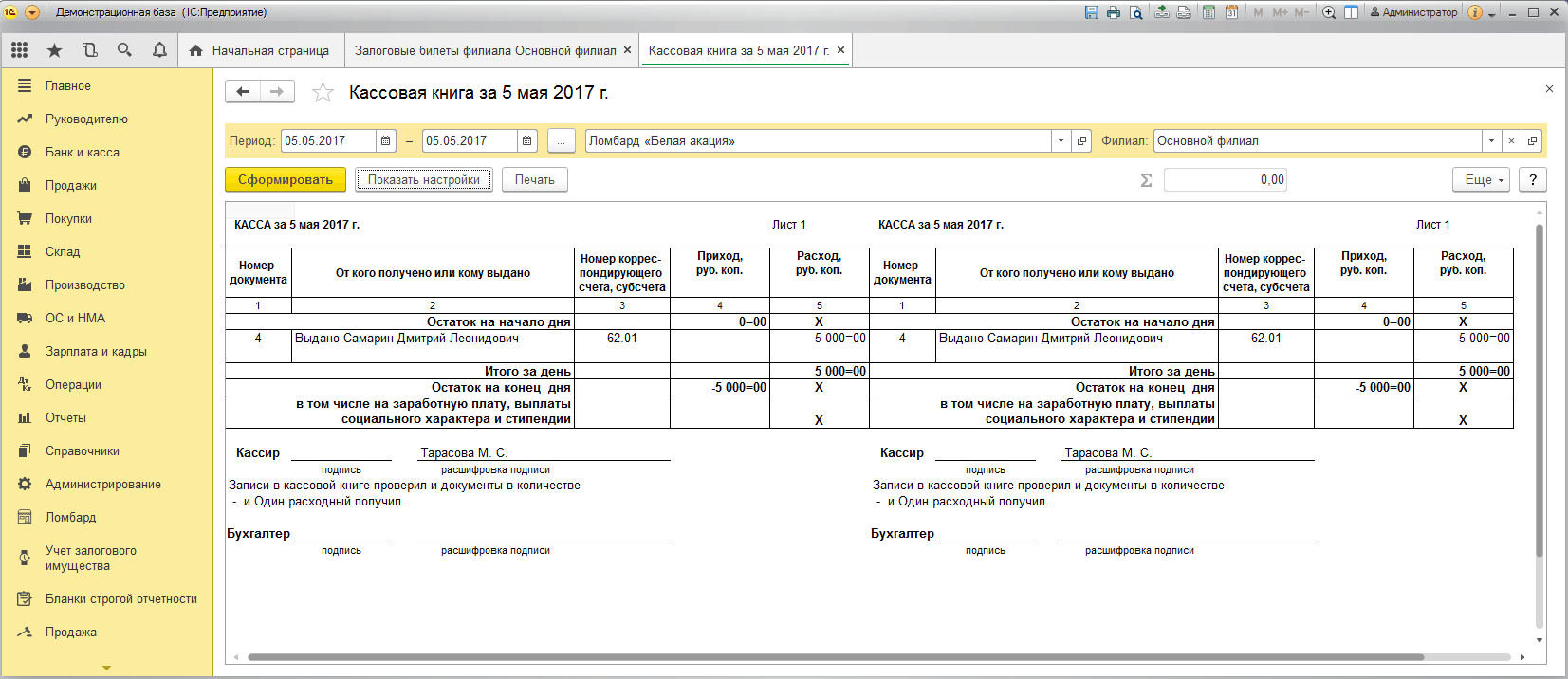Open the calendar icon
Image resolution: width=1568 pixels, height=679 pixels.
pos(1231,12)
